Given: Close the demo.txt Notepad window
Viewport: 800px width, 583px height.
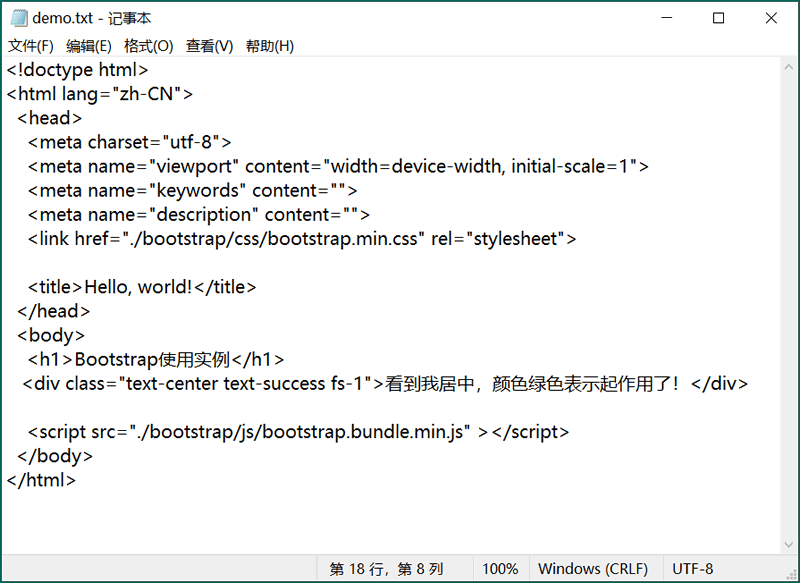Looking at the screenshot, I should pyautogui.click(x=771, y=18).
